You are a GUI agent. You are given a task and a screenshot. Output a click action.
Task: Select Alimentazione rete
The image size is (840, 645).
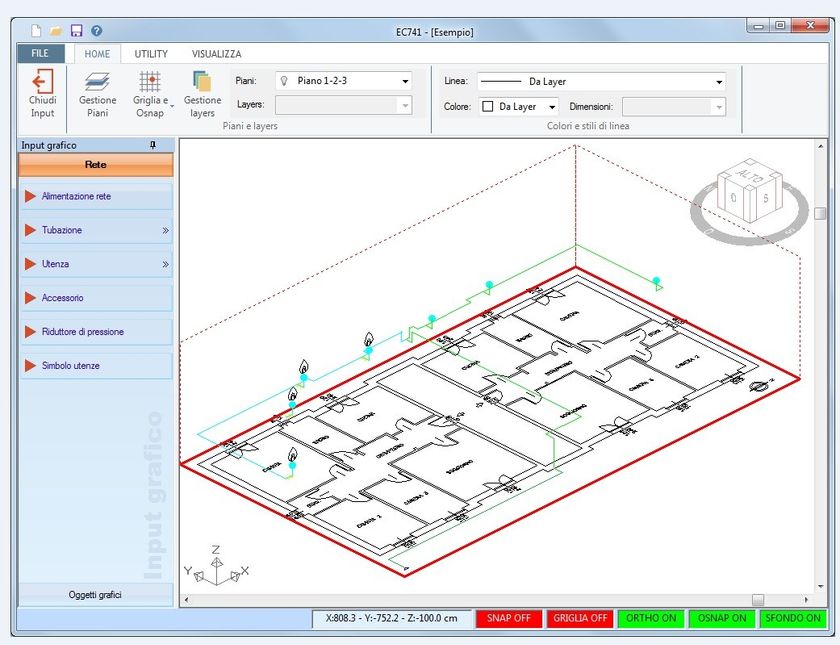96,197
